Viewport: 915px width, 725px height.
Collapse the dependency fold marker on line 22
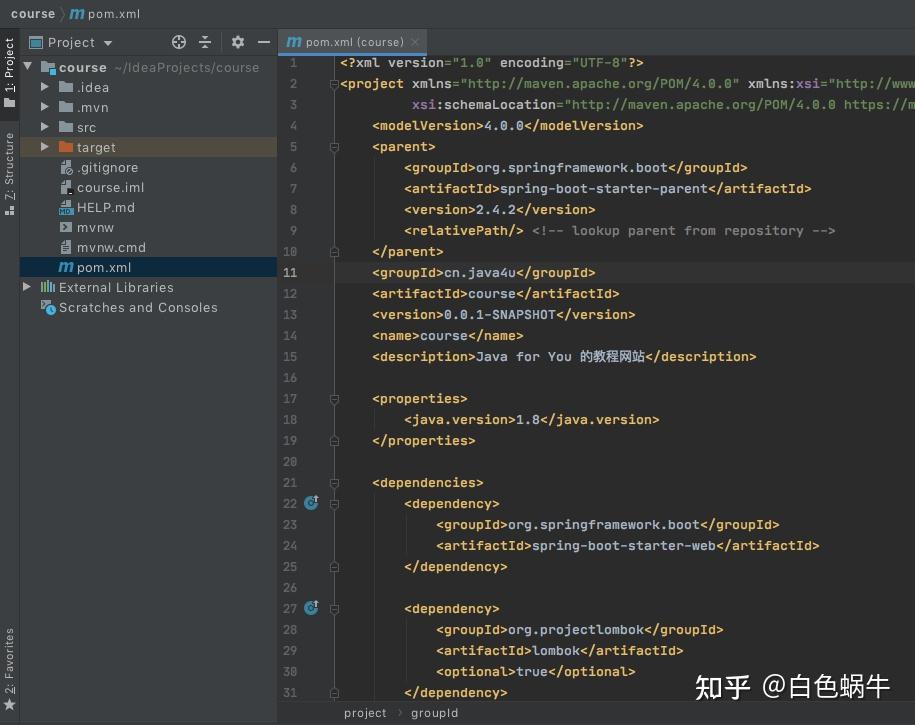335,503
